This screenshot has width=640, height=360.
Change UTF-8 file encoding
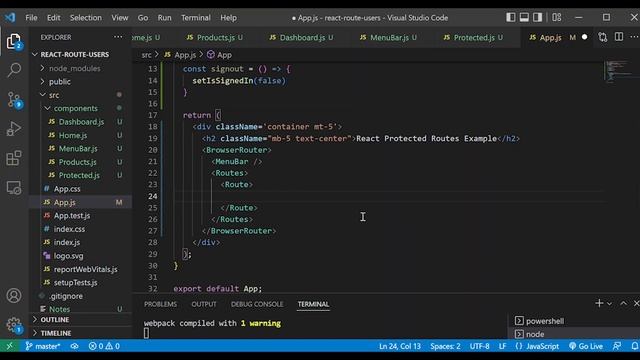[x=479, y=346]
